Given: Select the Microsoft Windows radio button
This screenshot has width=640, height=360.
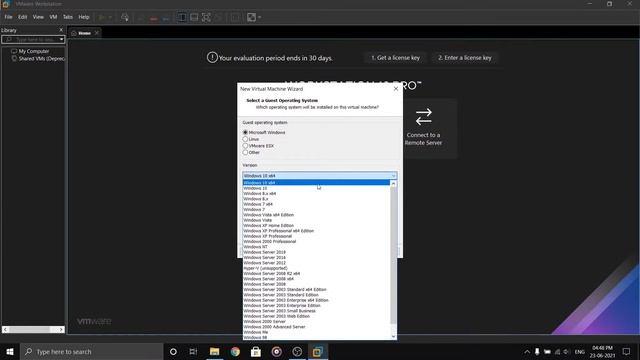Looking at the screenshot, I should click(x=245, y=132).
